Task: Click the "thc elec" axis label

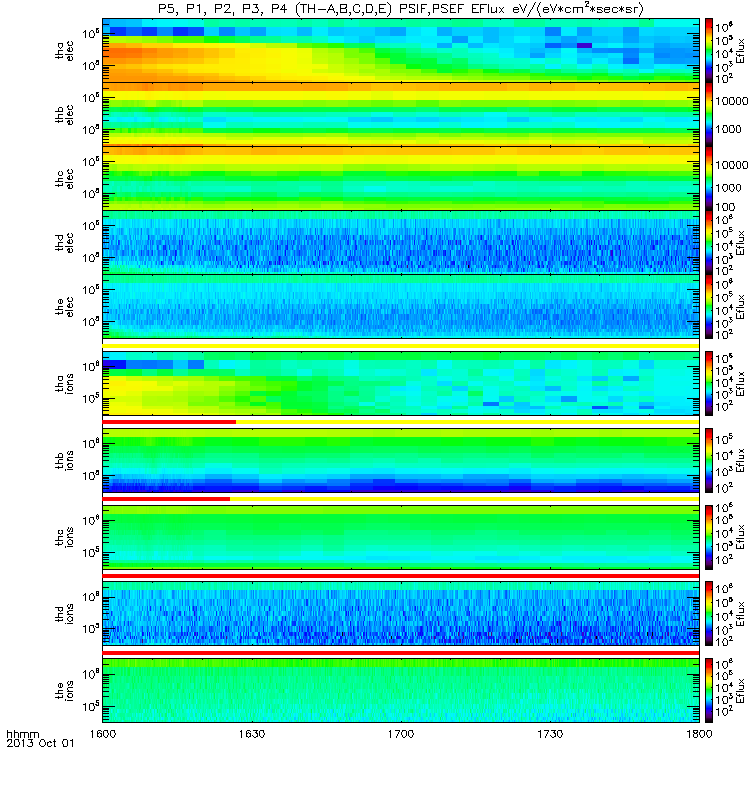Action: [x=64, y=179]
